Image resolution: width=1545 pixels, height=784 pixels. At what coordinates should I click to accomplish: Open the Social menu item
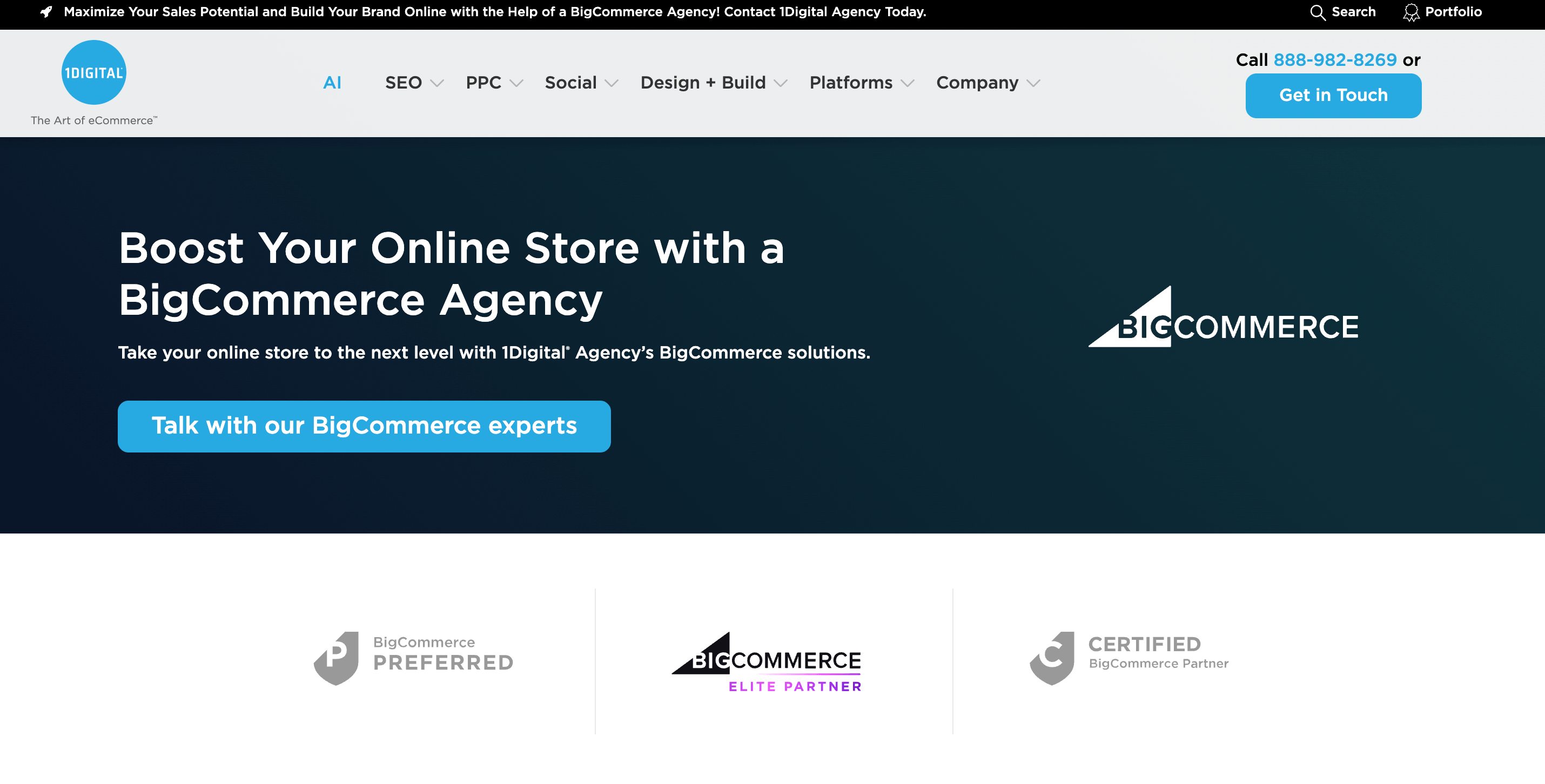pyautogui.click(x=570, y=83)
